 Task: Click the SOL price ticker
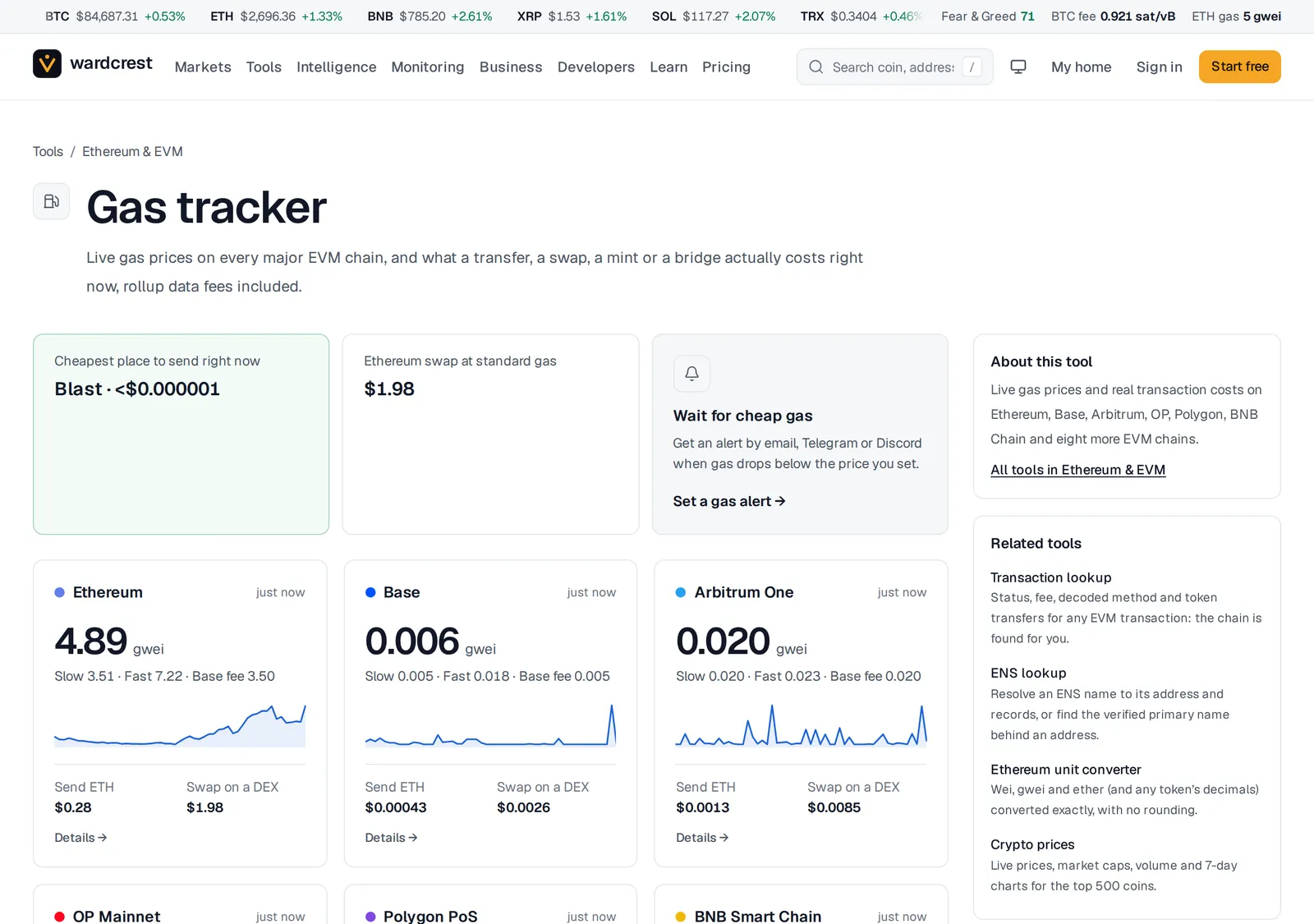(x=714, y=16)
